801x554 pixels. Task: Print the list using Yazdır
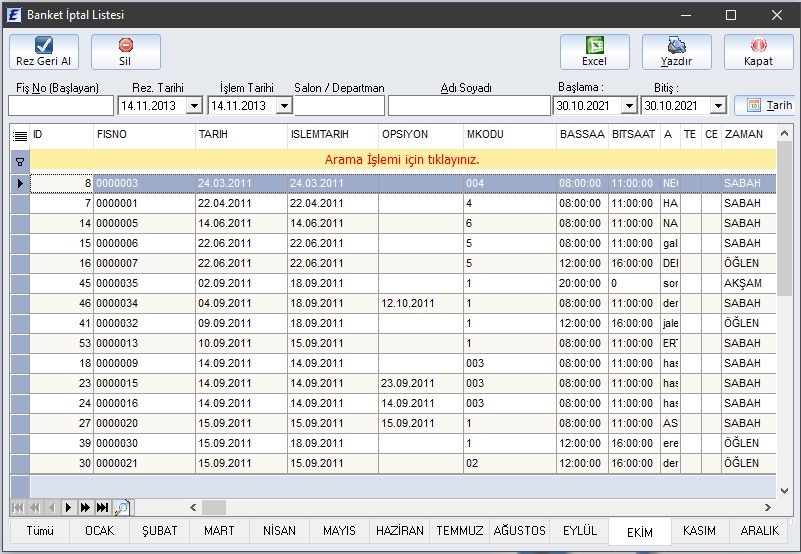tap(676, 51)
